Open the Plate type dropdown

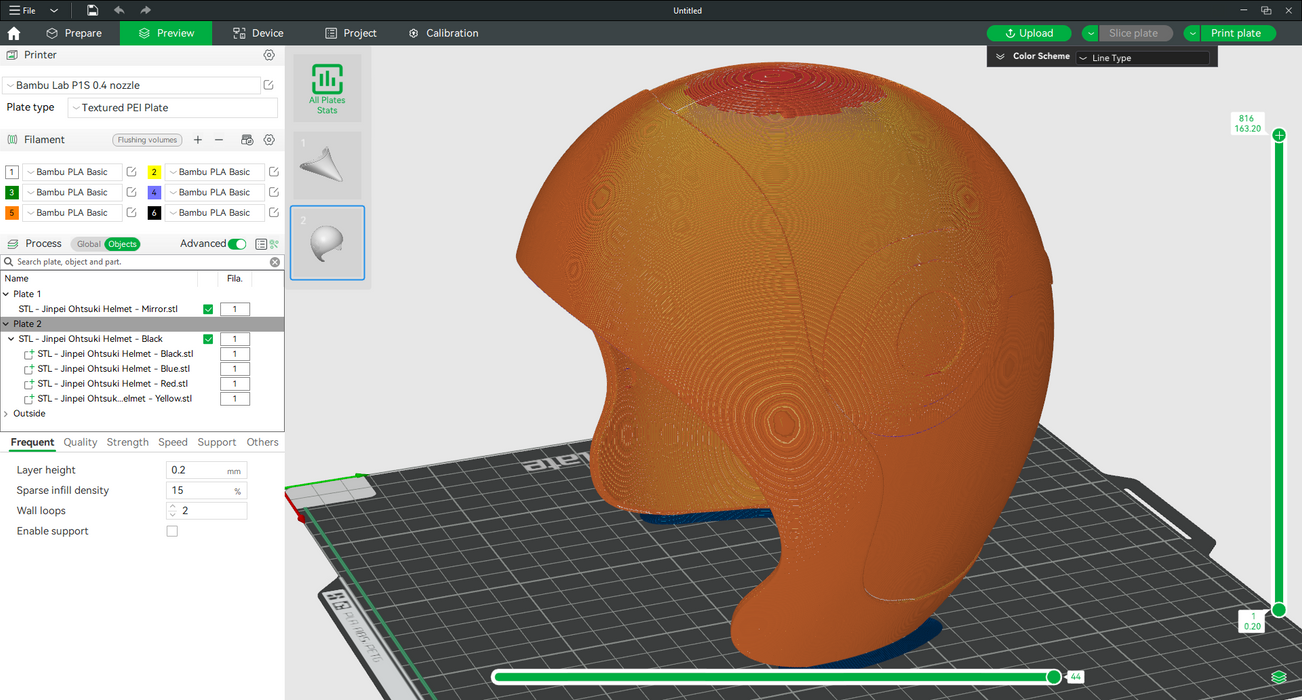pyautogui.click(x=172, y=108)
